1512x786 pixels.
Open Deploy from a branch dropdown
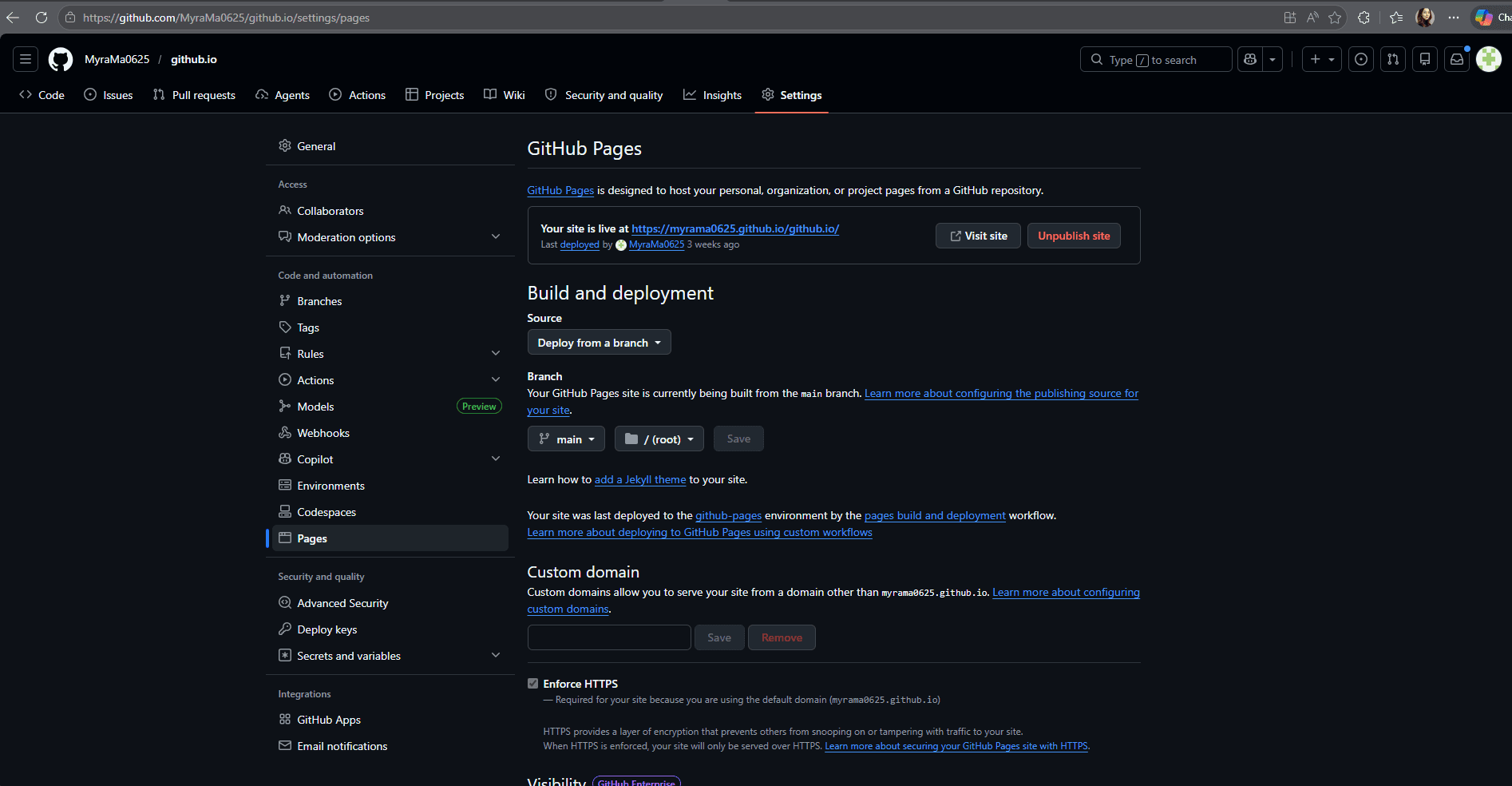599,343
